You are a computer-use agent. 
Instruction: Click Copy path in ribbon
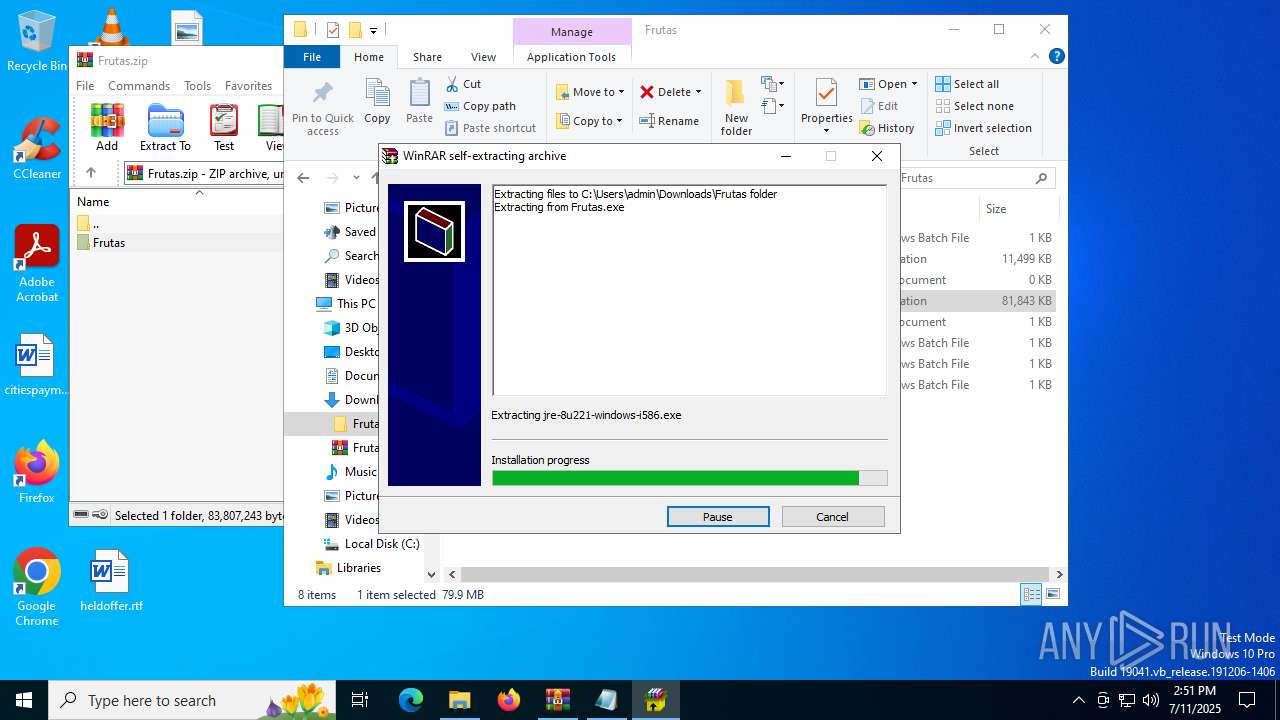click(480, 106)
